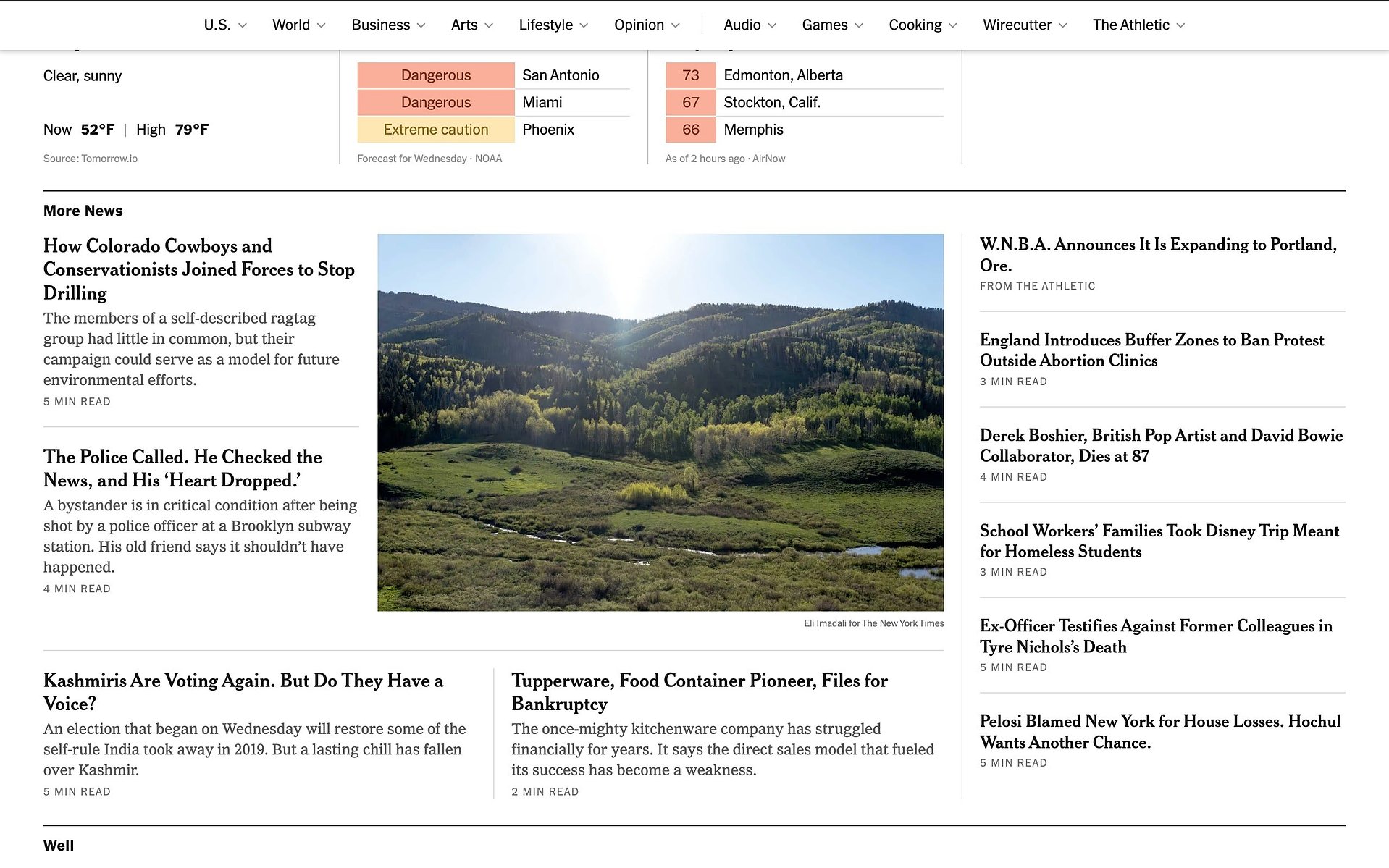Read England buffer zones abortion clinics article

pyautogui.click(x=1151, y=350)
